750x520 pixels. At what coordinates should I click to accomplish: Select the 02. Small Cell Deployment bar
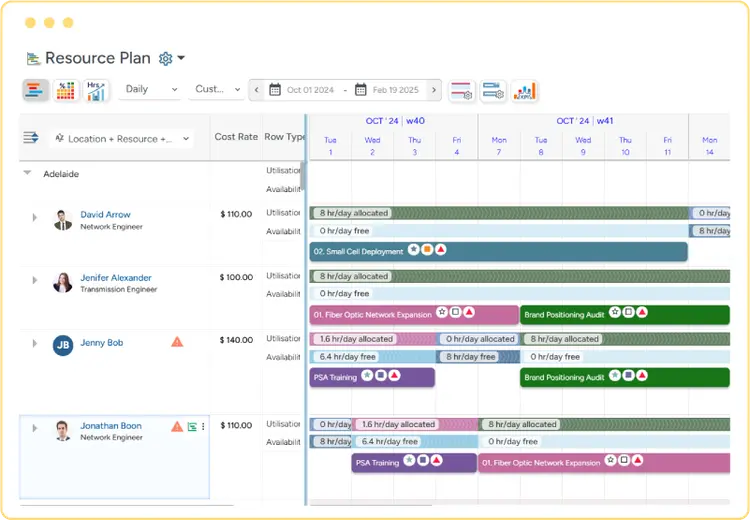pyautogui.click(x=498, y=251)
